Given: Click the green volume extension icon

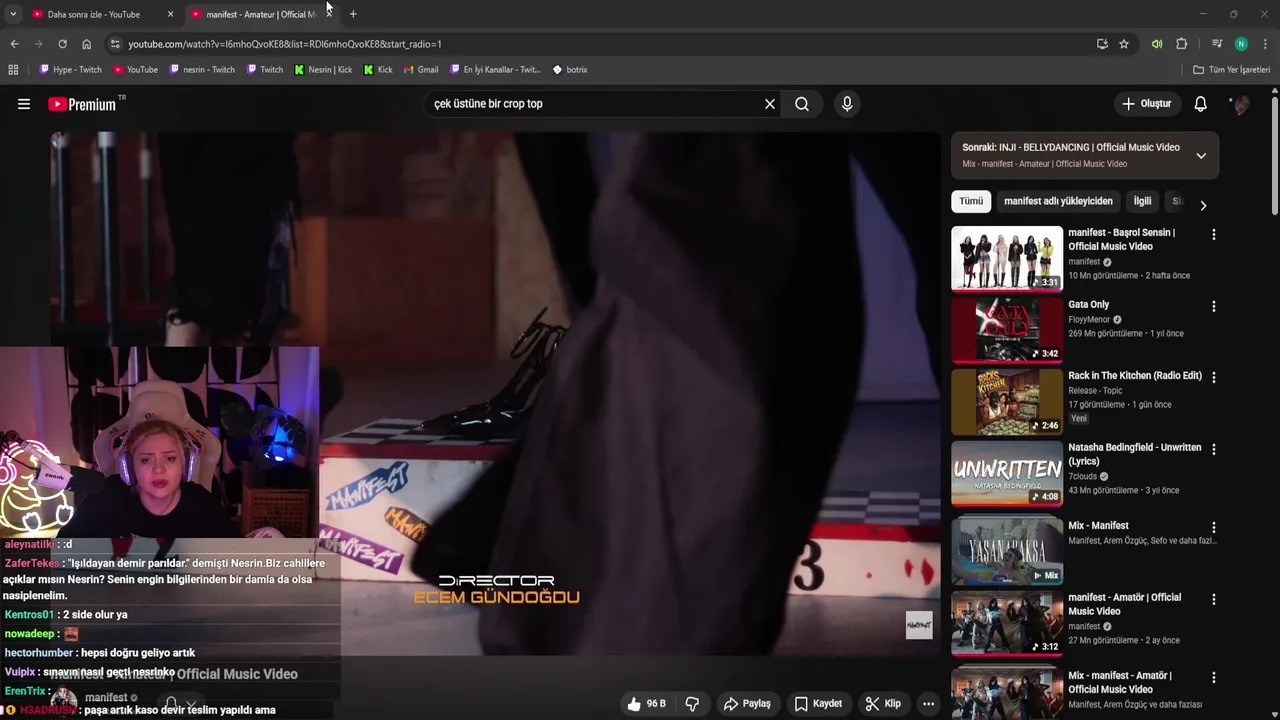Looking at the screenshot, I should click(x=1157, y=44).
